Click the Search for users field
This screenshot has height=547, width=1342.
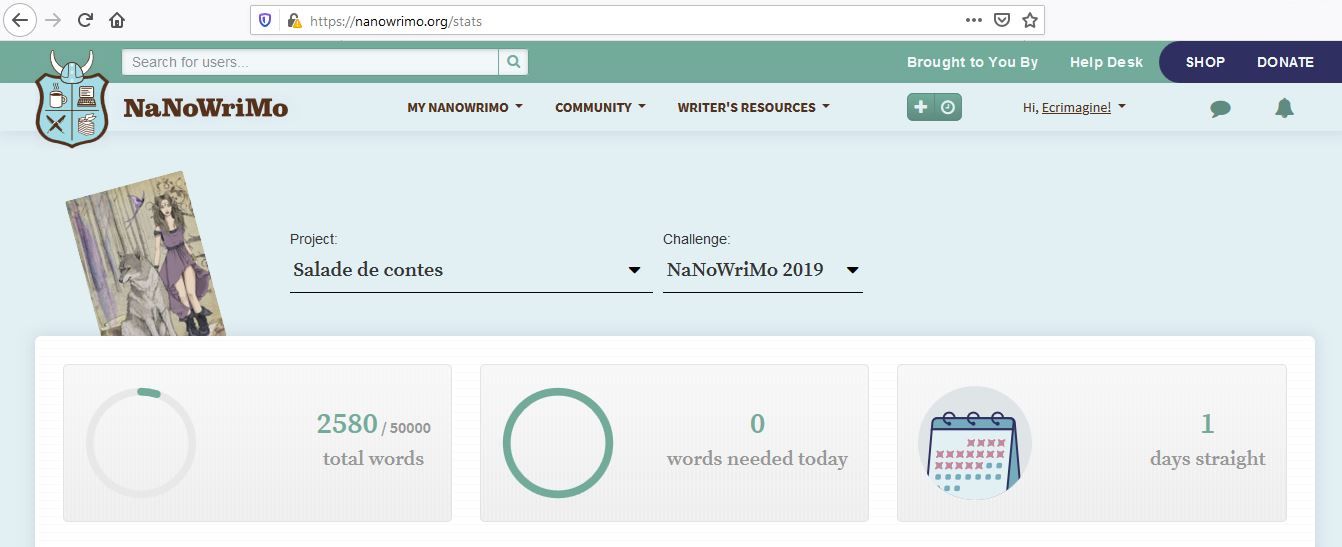pyautogui.click(x=310, y=62)
